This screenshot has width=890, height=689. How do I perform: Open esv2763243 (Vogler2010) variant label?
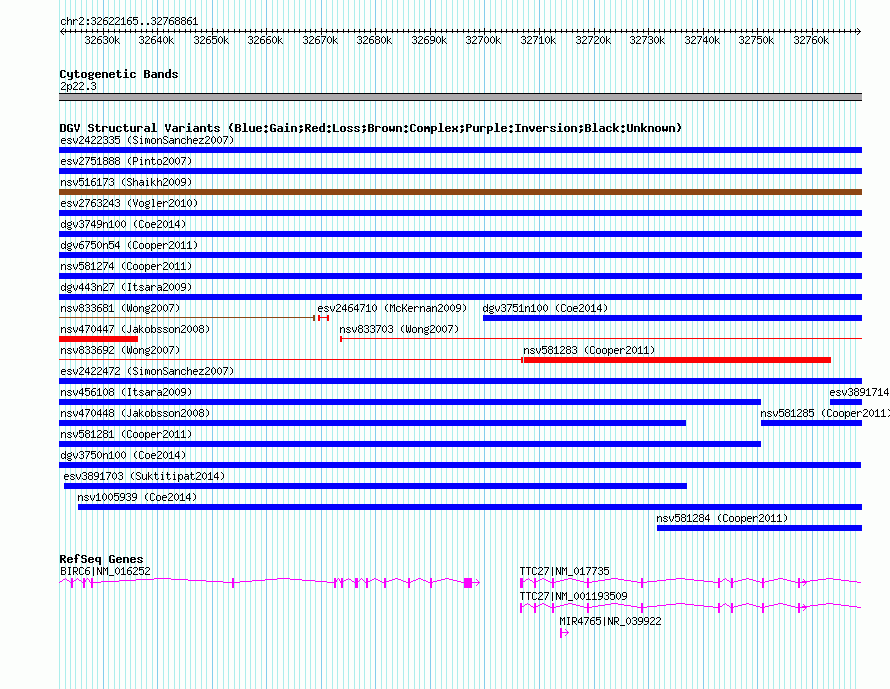(129, 203)
